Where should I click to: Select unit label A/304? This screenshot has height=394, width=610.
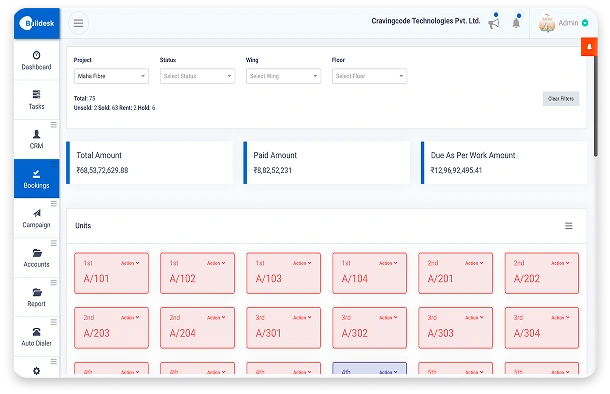pos(527,333)
